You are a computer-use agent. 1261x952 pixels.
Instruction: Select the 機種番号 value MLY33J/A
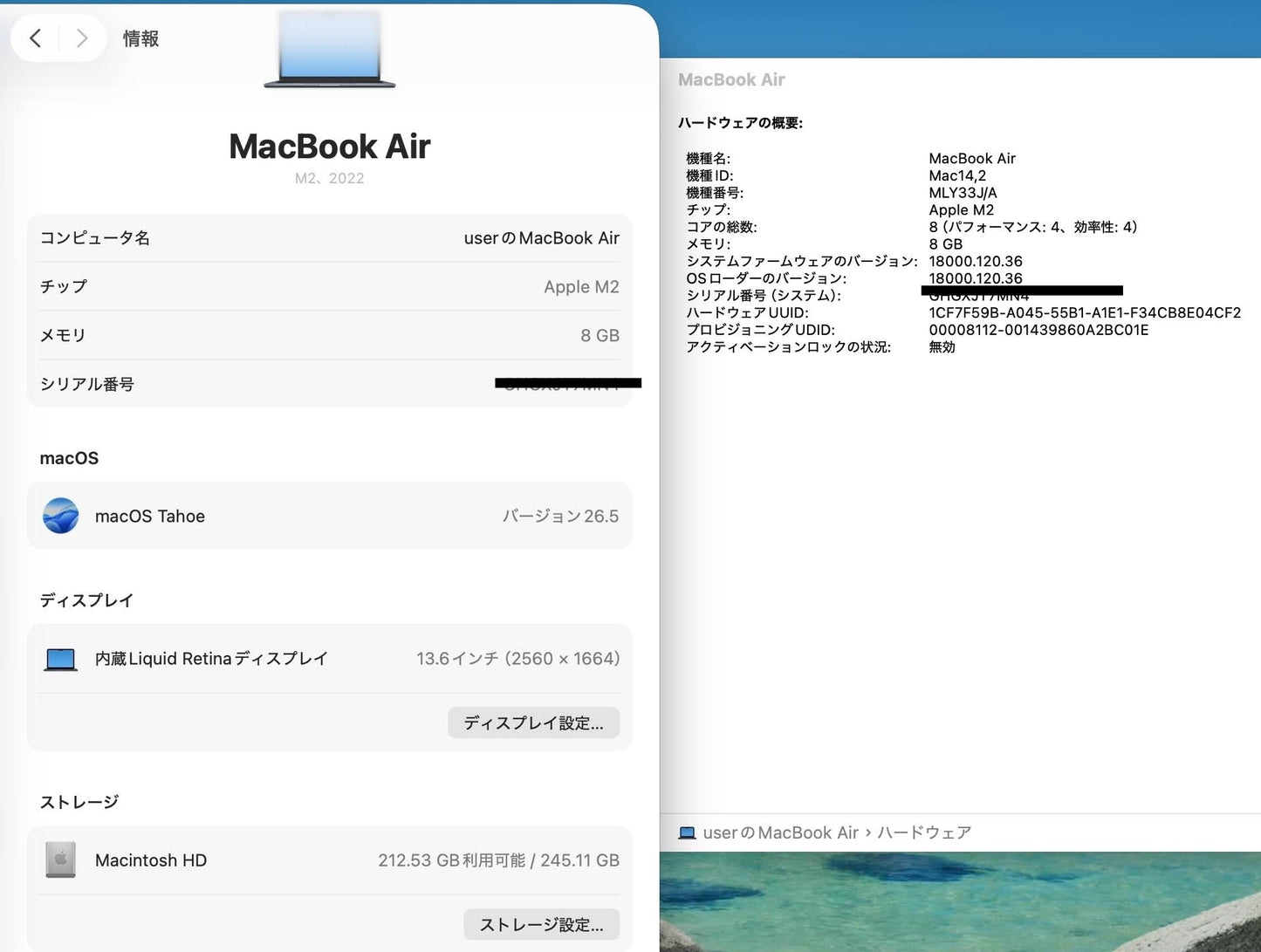click(963, 193)
